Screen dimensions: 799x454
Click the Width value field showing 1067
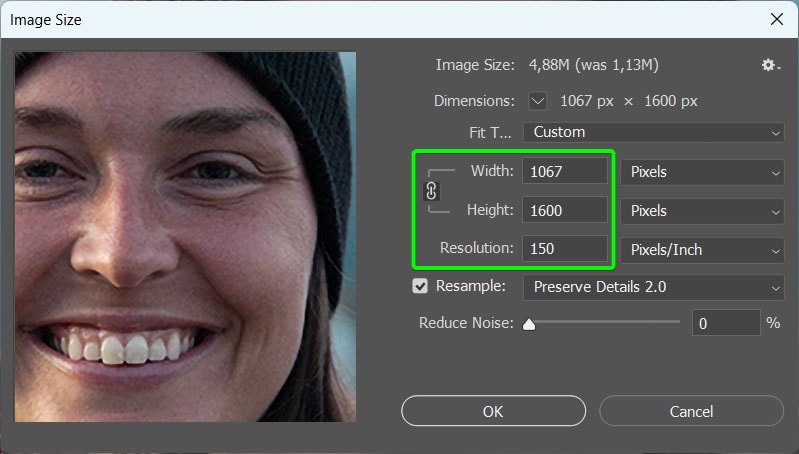tap(564, 171)
